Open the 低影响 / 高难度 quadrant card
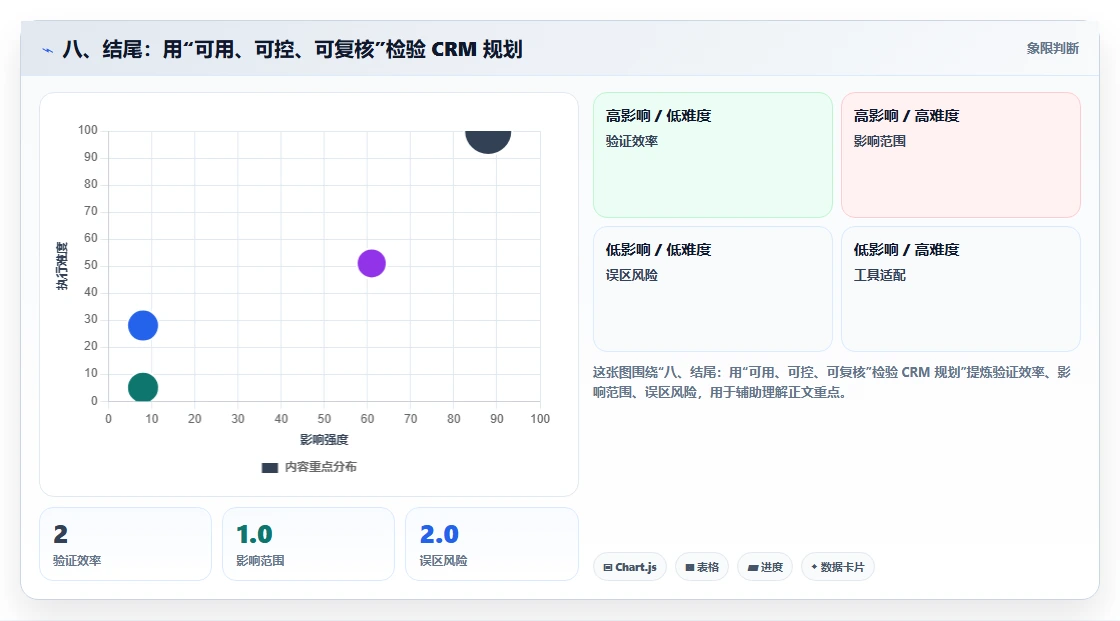1120x621 pixels. pyautogui.click(x=961, y=289)
